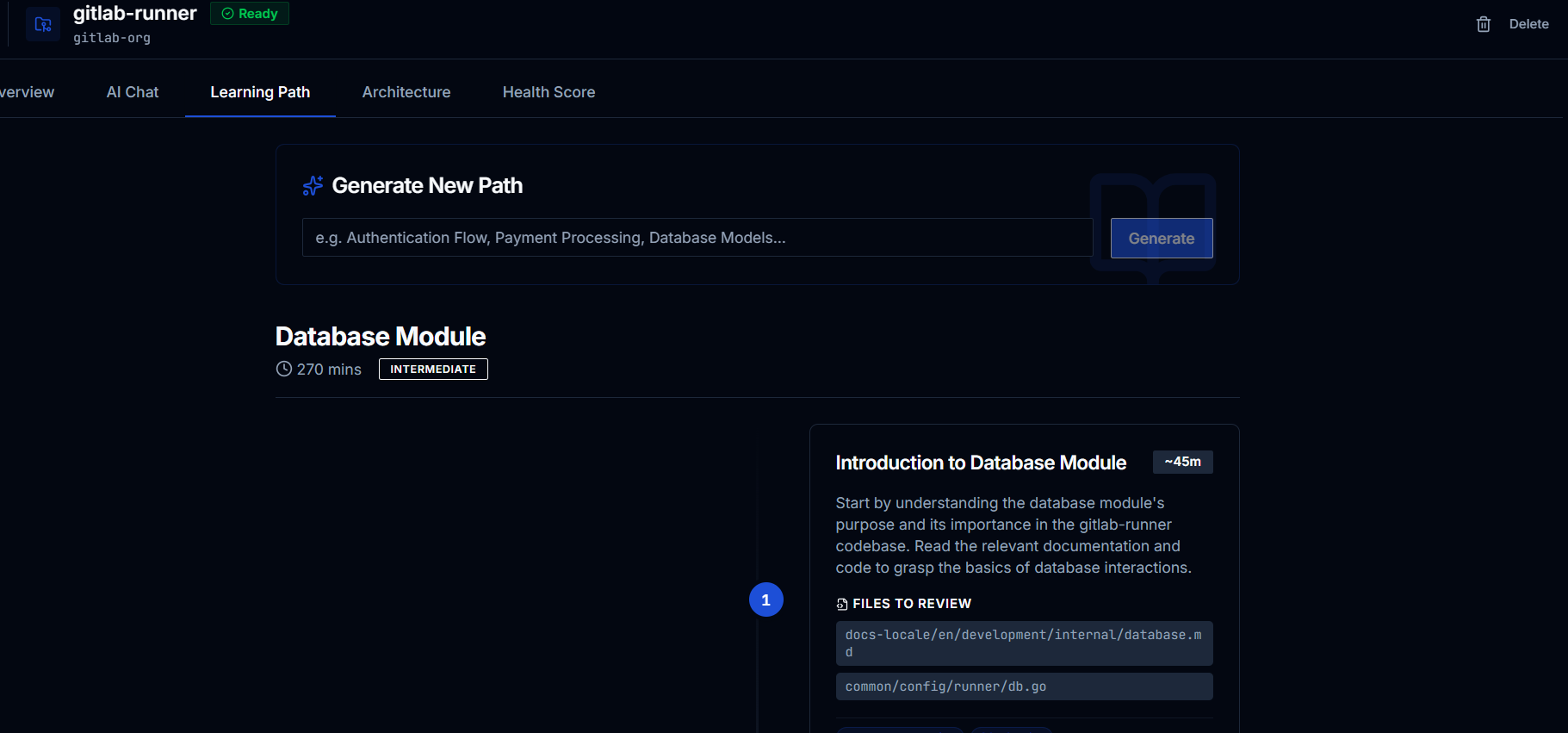Image resolution: width=1568 pixels, height=733 pixels.
Task: Open the Architecture tab
Action: click(406, 92)
